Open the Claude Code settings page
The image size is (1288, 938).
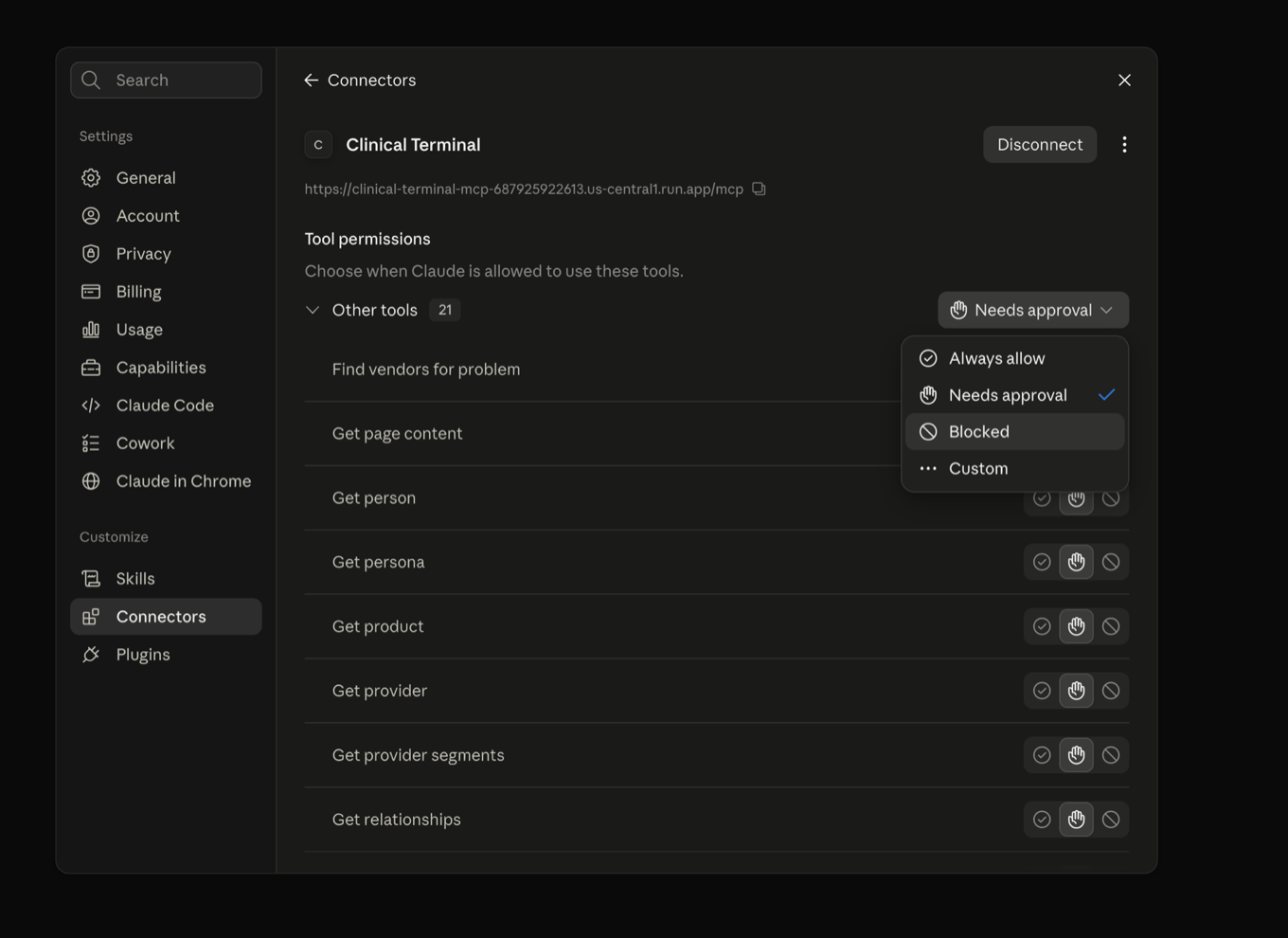pos(166,405)
